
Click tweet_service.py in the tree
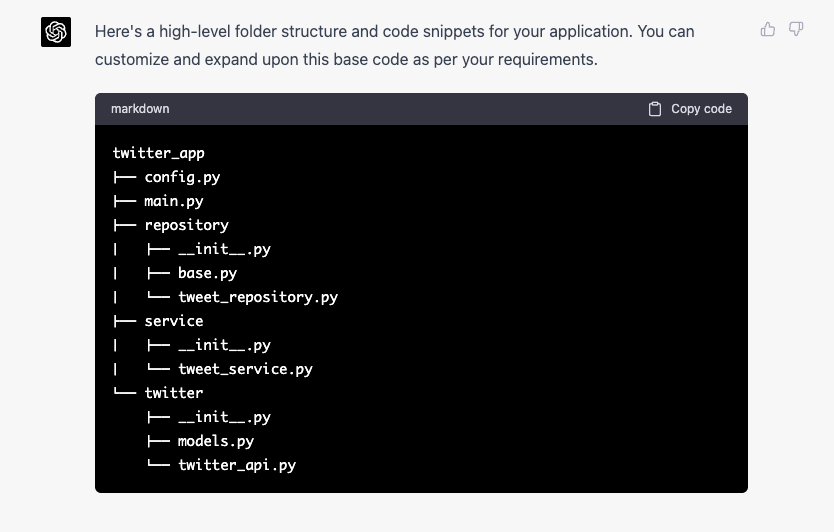(245, 369)
